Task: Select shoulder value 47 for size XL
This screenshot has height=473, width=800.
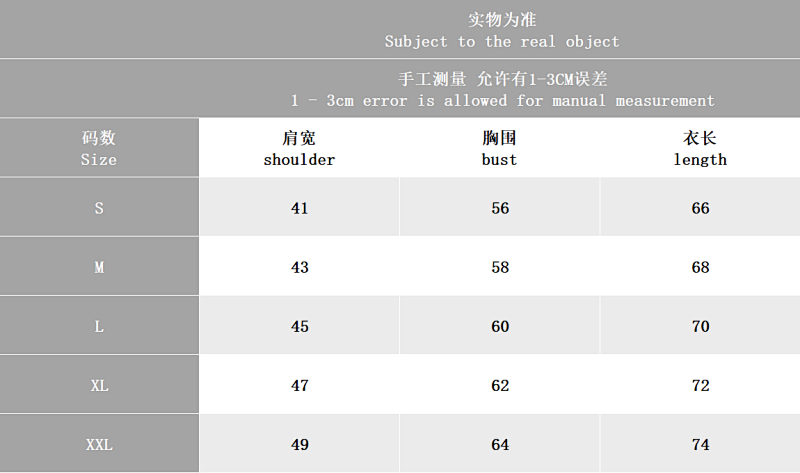Action: (299, 385)
